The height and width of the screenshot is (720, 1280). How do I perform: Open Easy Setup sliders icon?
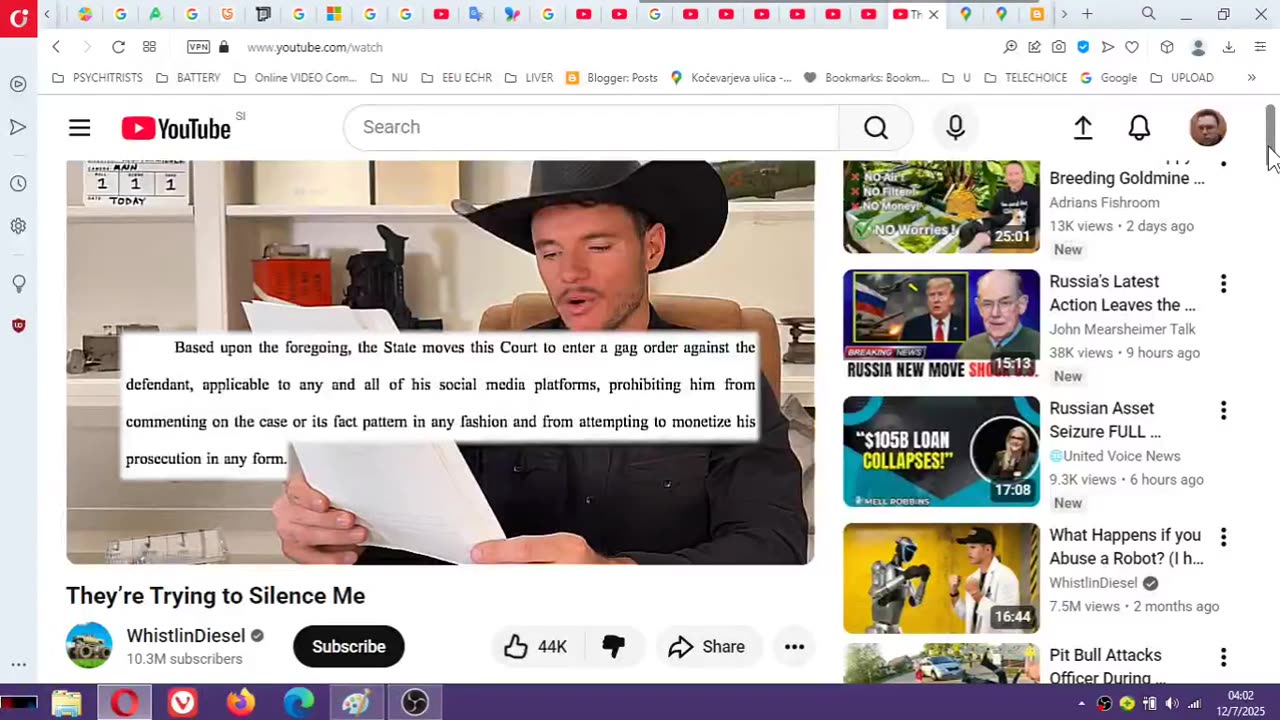pyautogui.click(x=1260, y=47)
